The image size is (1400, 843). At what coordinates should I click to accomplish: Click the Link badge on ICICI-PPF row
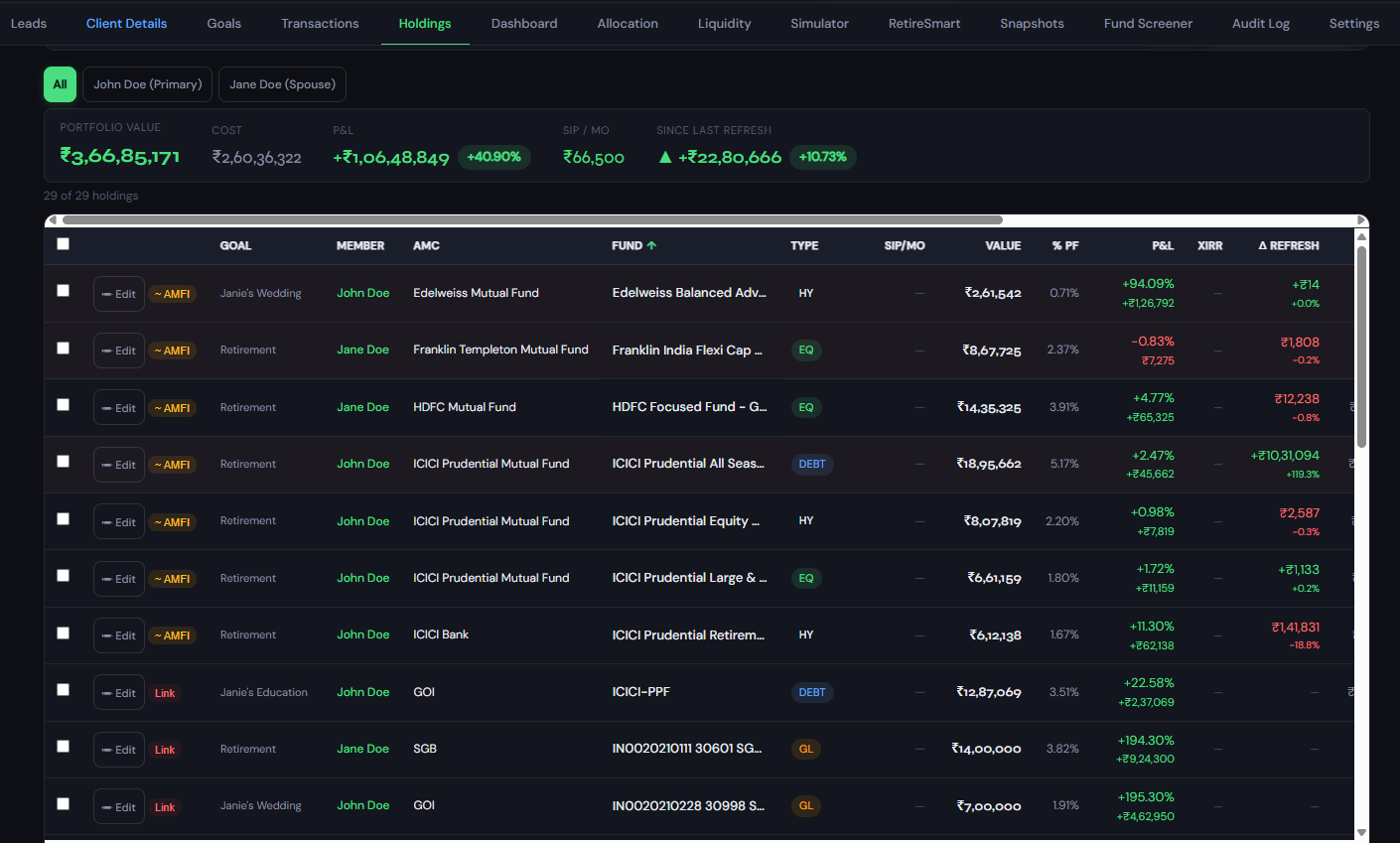point(165,693)
